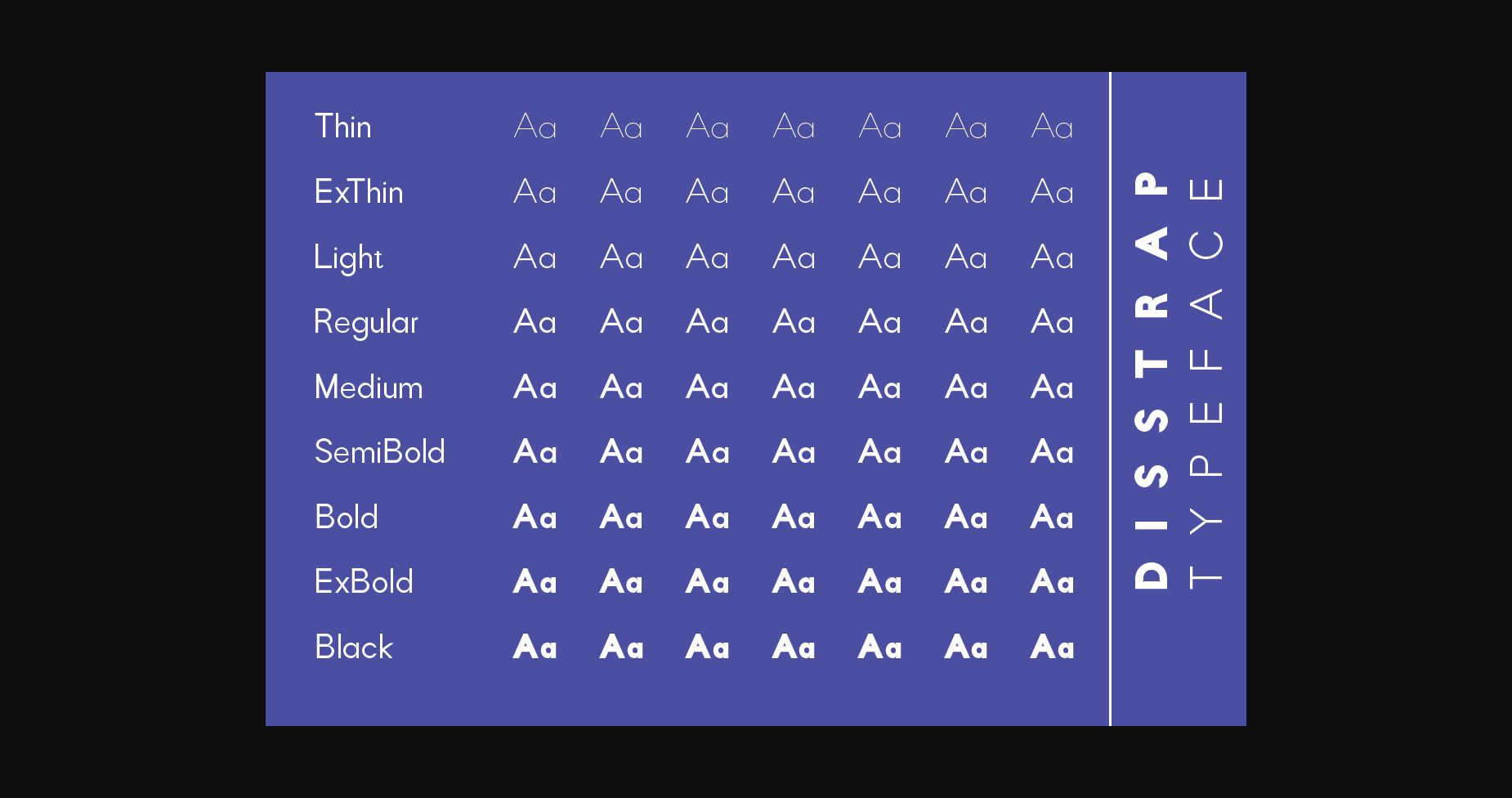Click the last Aa sample in Thin row
The image size is (1512, 798).
[1053, 127]
